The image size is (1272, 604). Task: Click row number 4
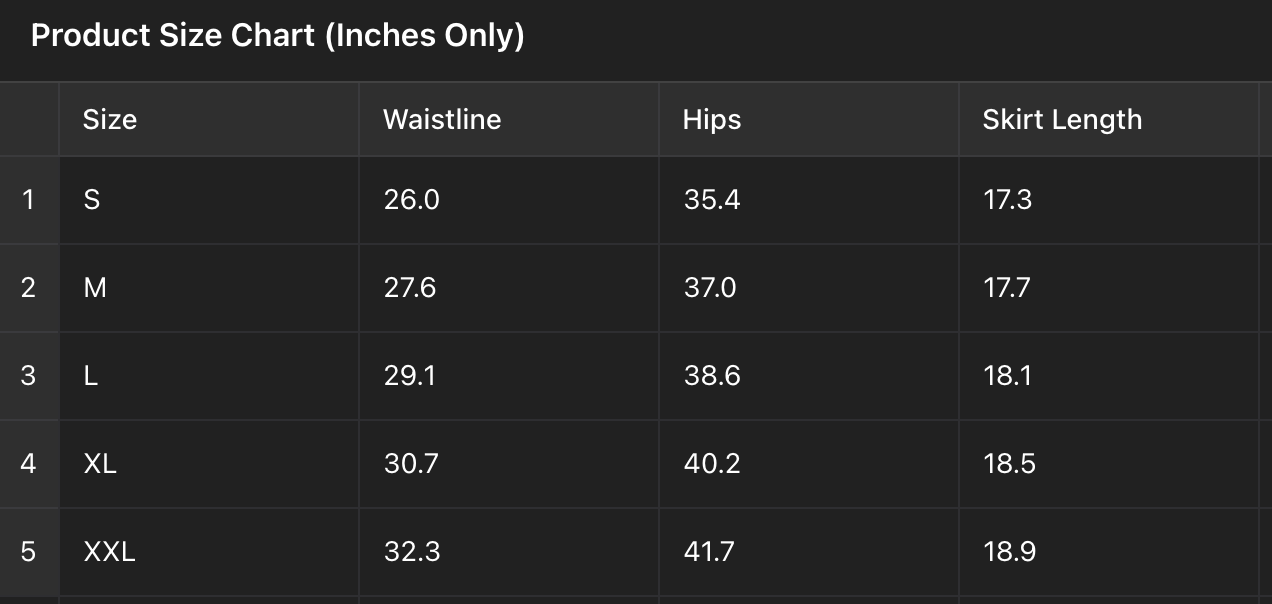28,464
